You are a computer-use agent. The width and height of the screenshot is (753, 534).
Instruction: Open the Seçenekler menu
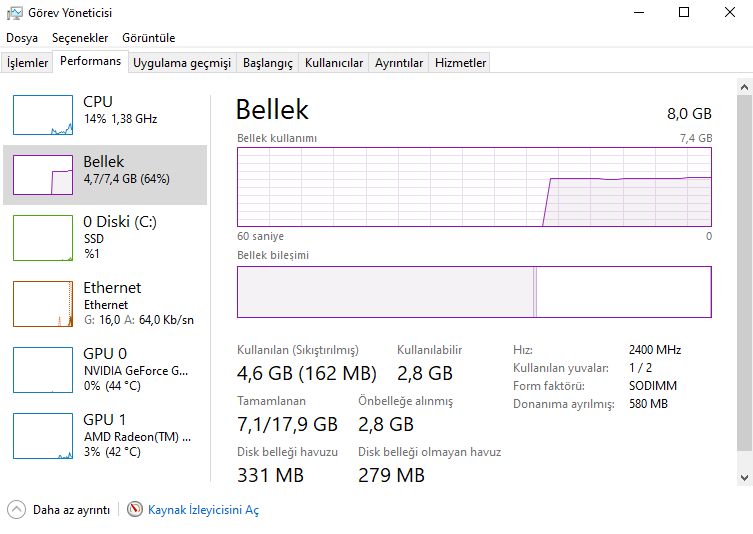pos(80,38)
